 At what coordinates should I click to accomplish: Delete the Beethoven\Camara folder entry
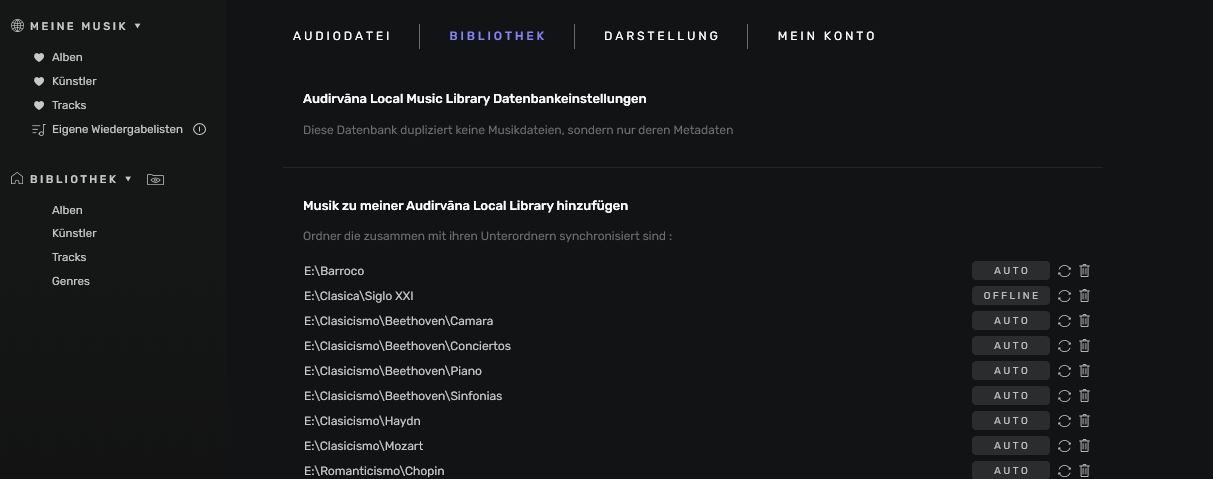[1084, 321]
